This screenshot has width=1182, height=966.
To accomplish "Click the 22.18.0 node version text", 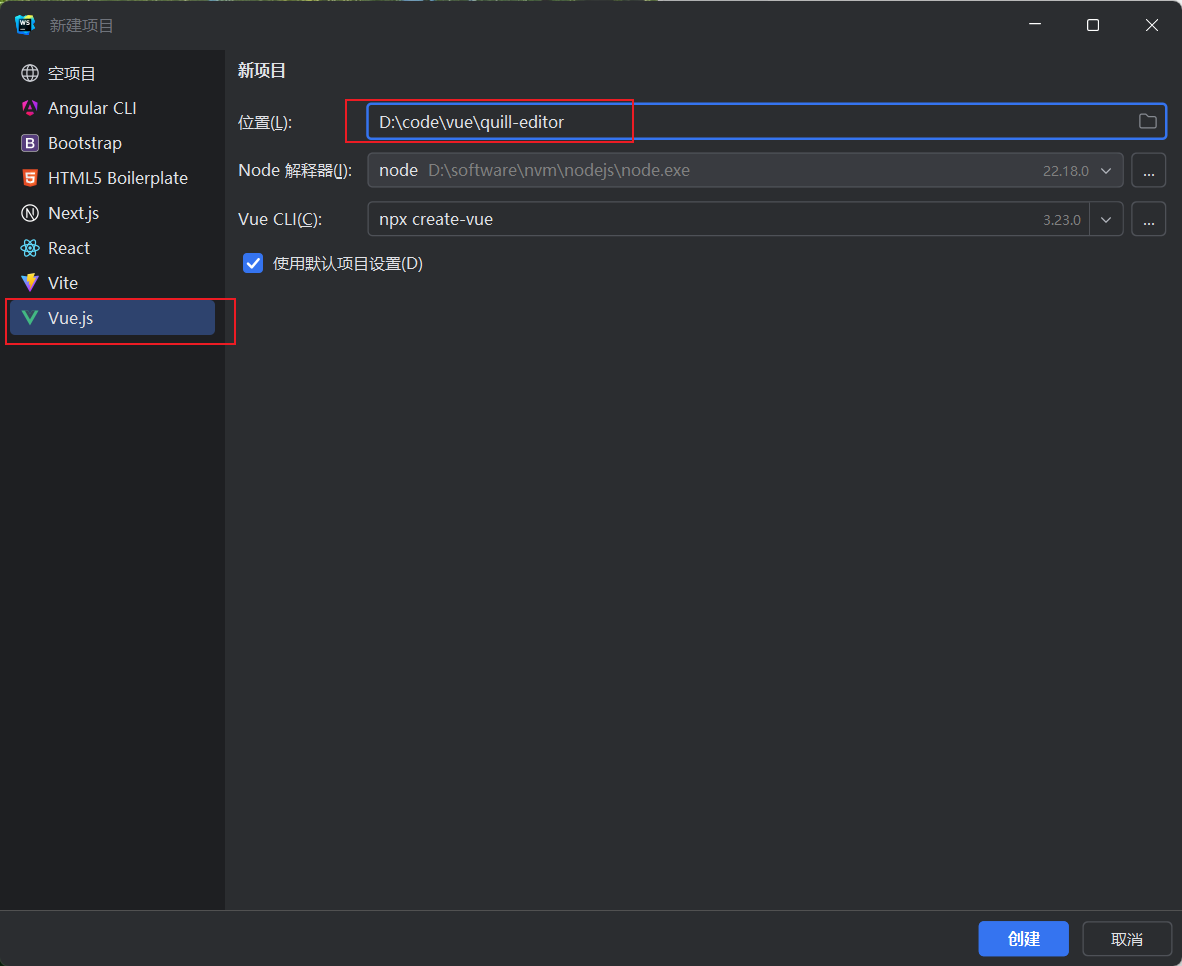I will (1065, 171).
